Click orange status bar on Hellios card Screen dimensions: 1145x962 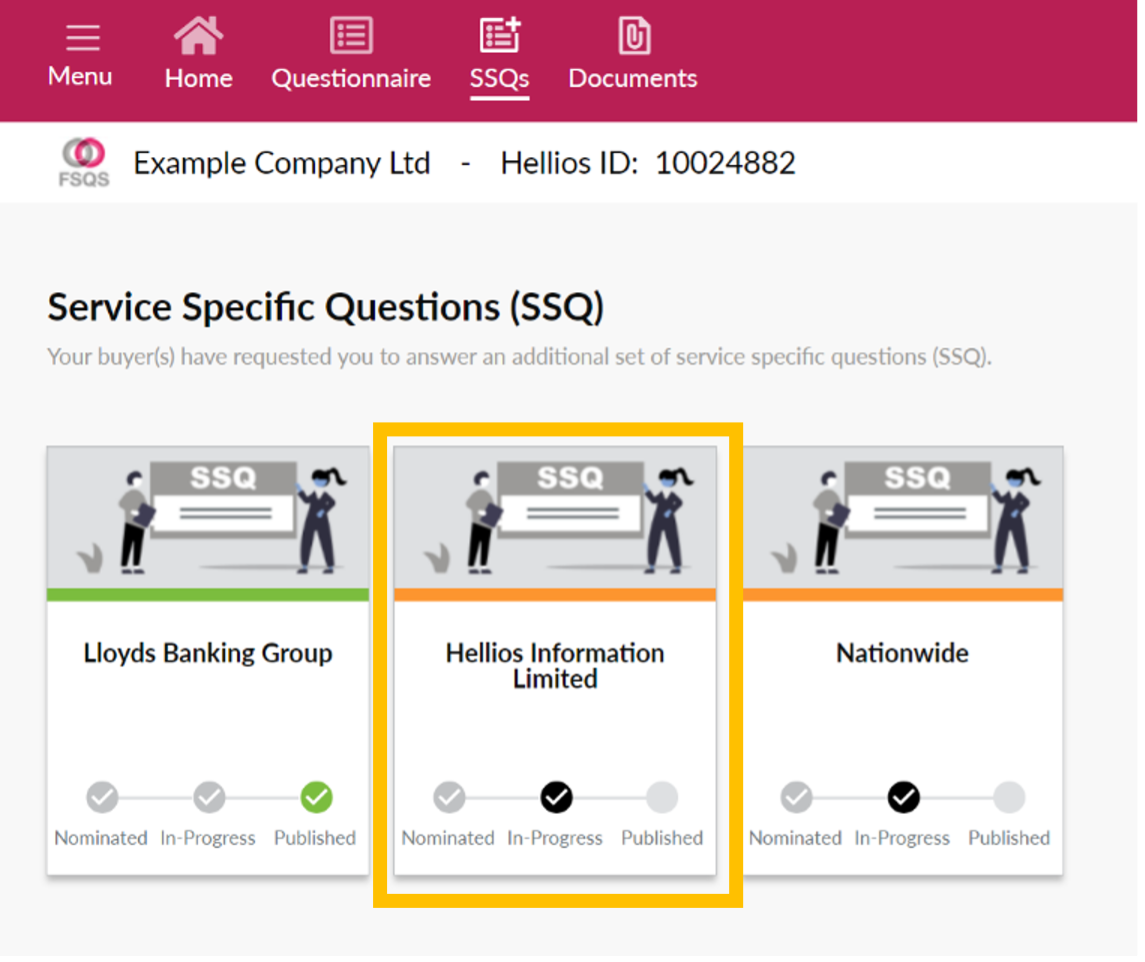pyautogui.click(x=555, y=595)
